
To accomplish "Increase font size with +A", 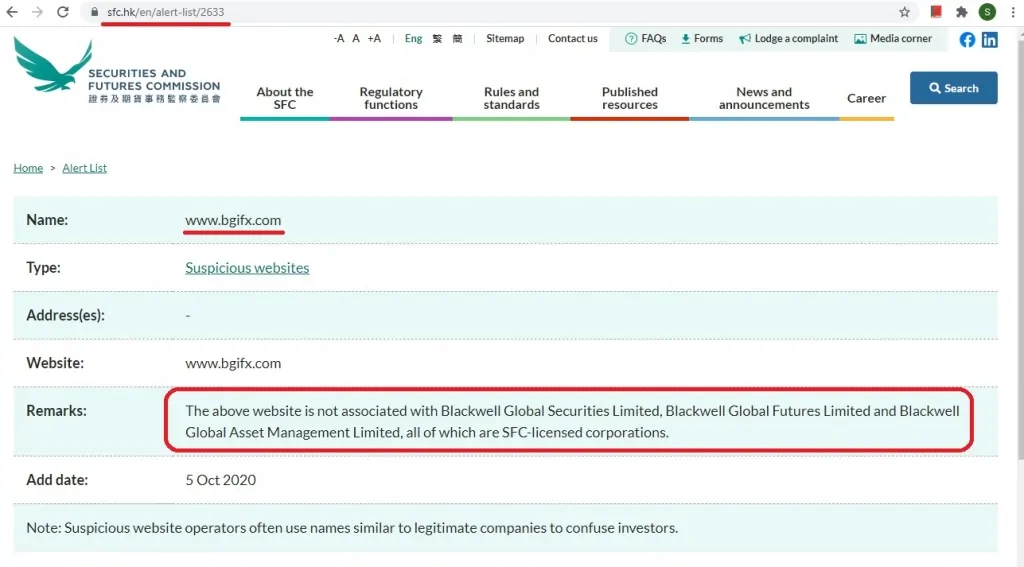I will point(374,39).
